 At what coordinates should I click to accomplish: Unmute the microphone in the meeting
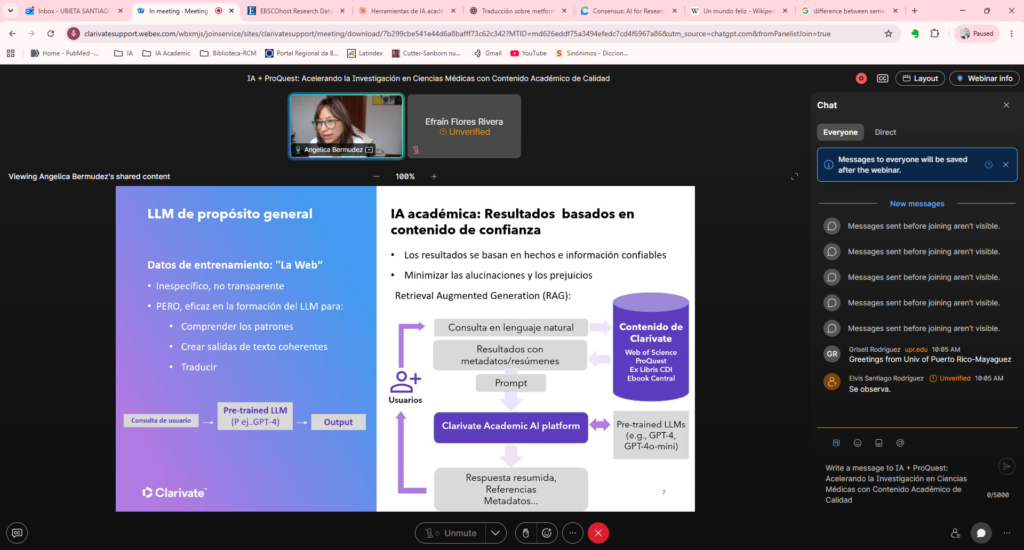coord(451,533)
